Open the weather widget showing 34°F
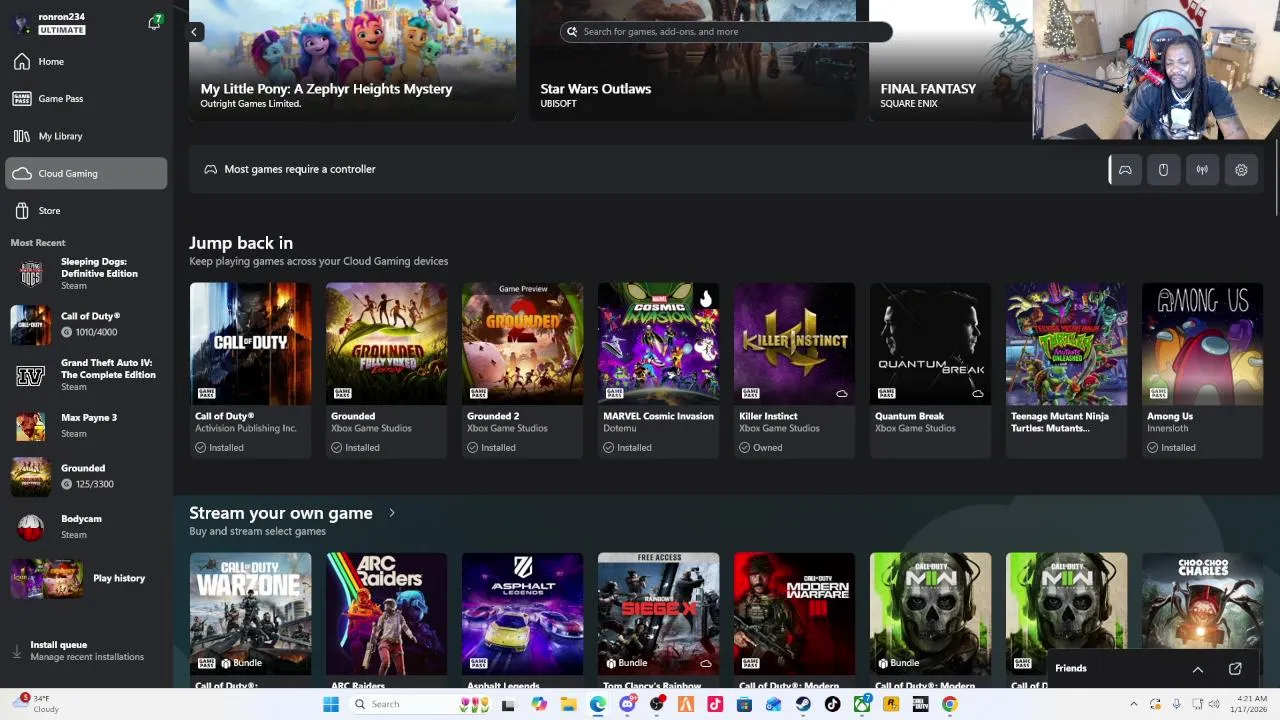 click(x=38, y=704)
